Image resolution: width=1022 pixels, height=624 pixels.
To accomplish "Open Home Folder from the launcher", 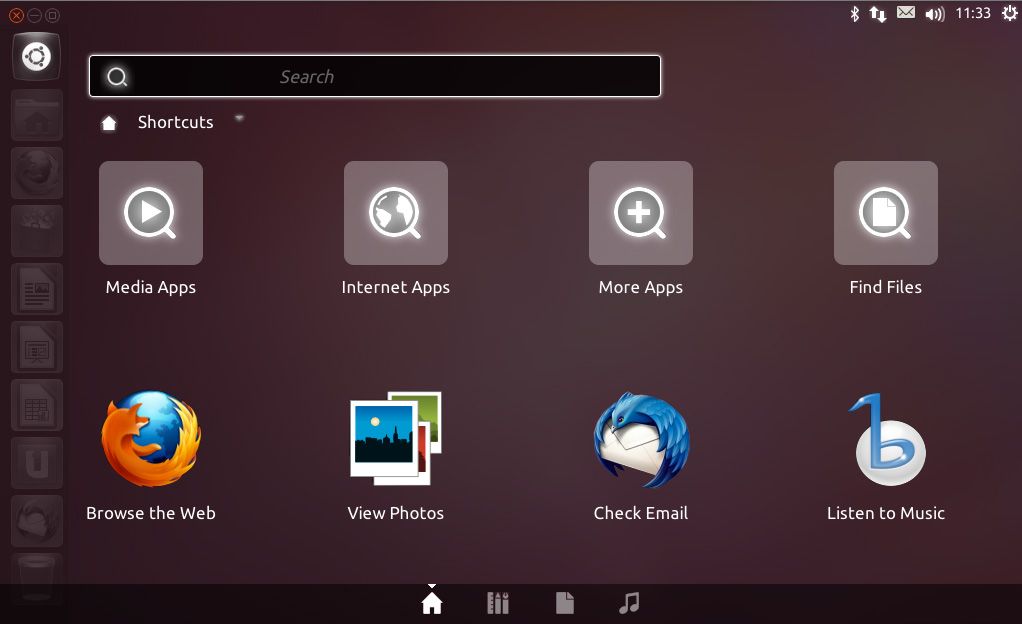I will 36,115.
